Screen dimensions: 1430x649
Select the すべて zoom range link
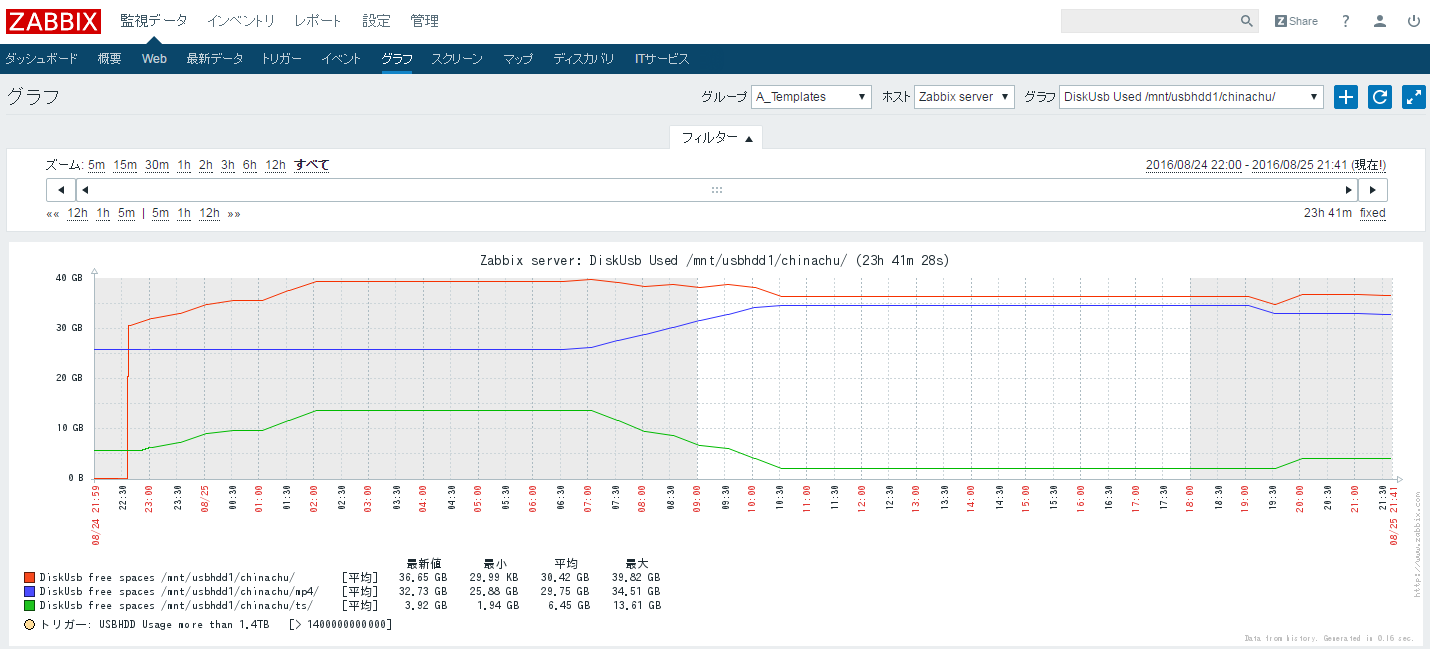click(x=312, y=165)
